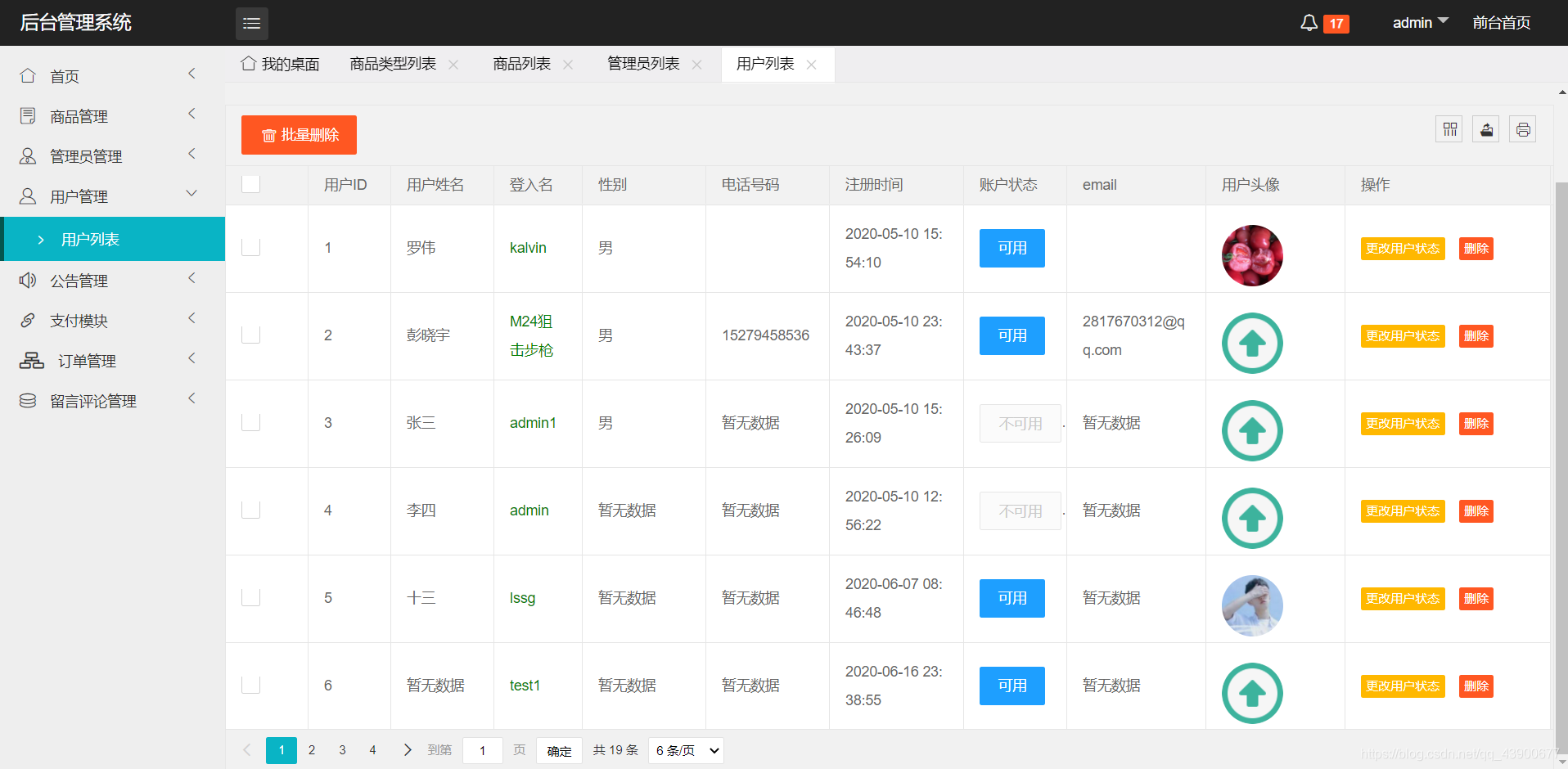1568x769 pixels.
Task: Go to page 4 in pagination
Action: click(372, 750)
